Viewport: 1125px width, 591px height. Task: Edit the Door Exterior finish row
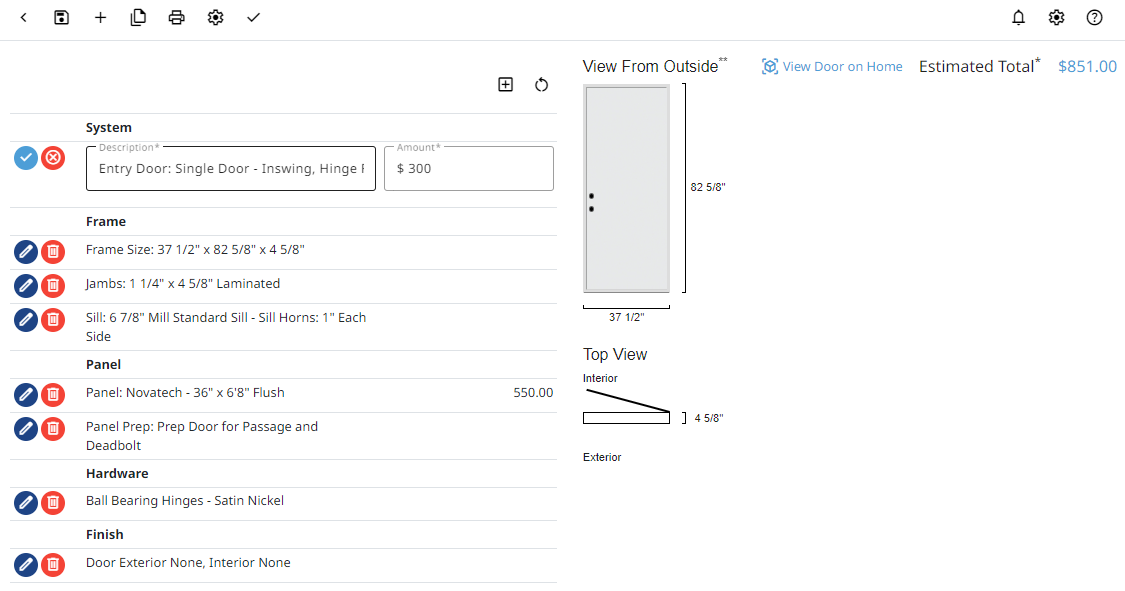point(26,565)
